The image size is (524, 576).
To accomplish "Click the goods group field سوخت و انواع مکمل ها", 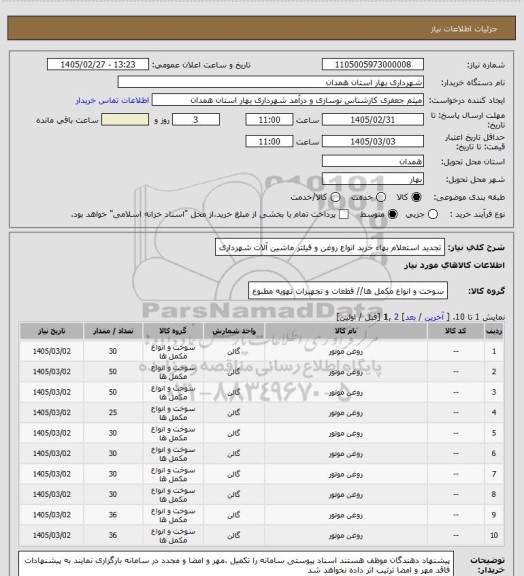I will [348, 291].
